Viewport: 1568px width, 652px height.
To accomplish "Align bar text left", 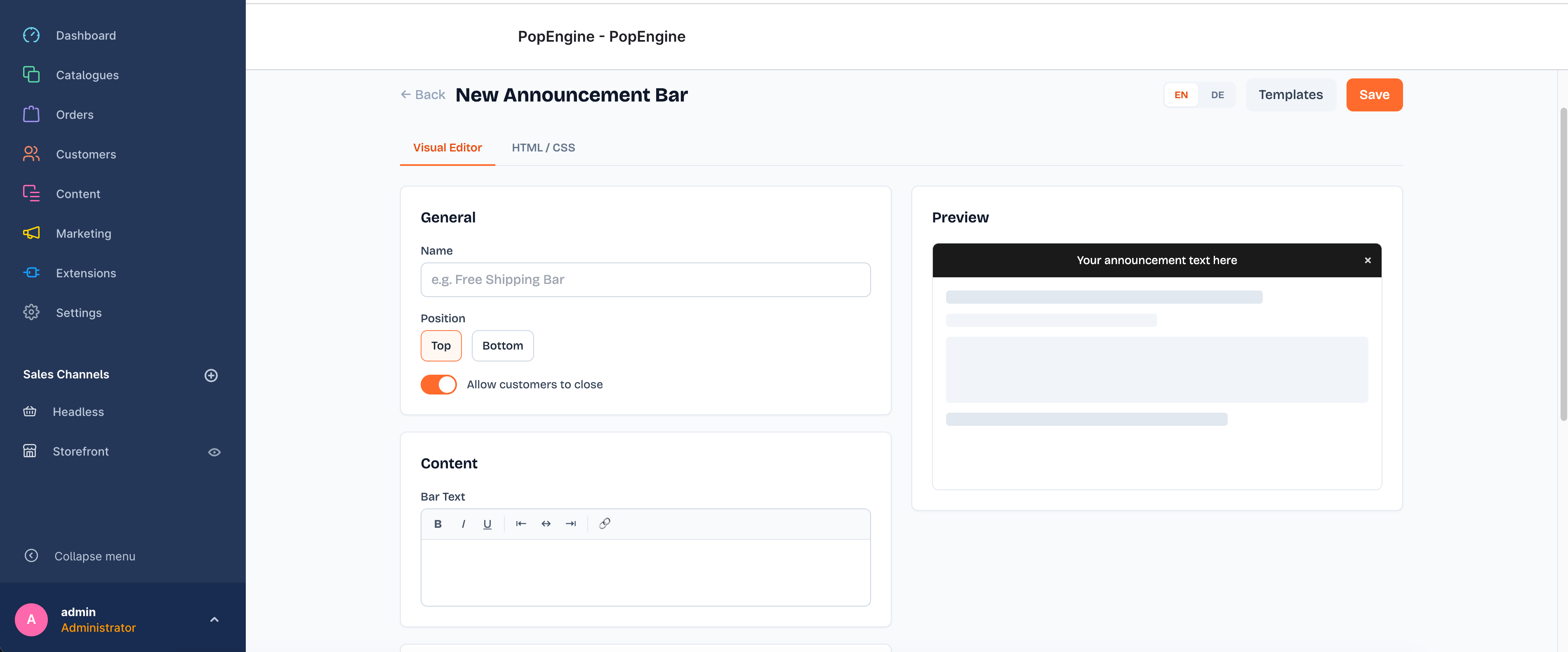I will [521, 524].
